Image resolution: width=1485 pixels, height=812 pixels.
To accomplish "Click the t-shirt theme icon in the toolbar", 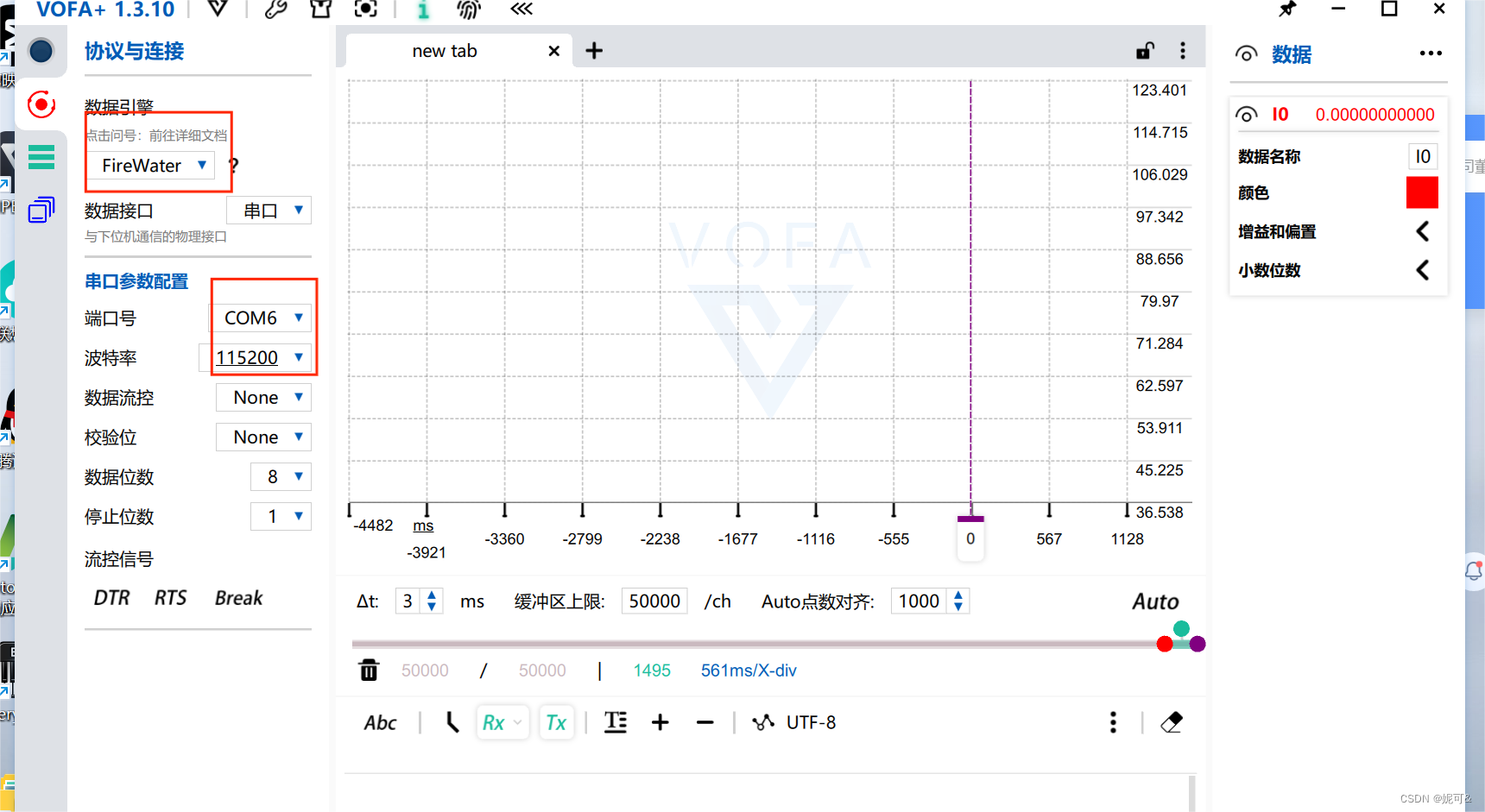I will pyautogui.click(x=320, y=9).
